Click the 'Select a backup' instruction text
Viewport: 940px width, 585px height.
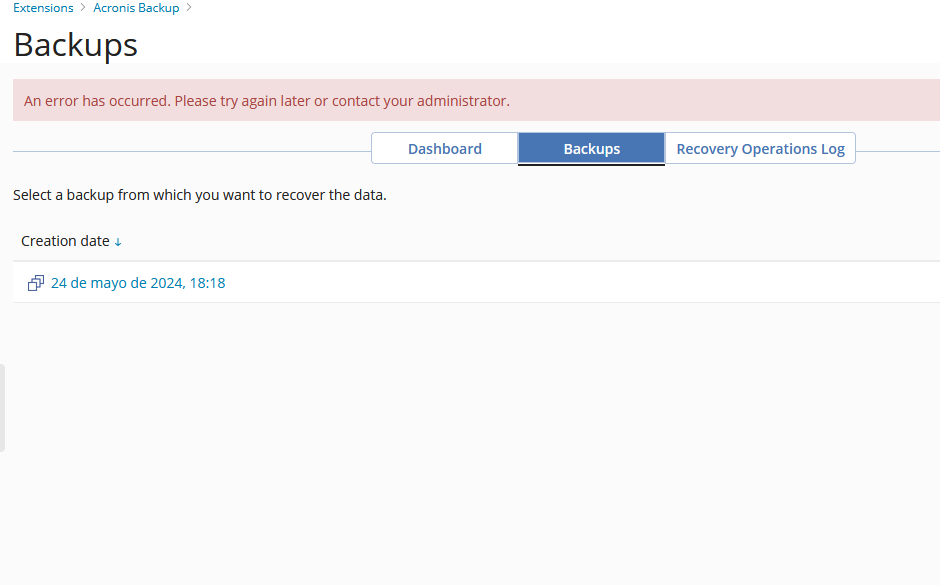[x=199, y=195]
